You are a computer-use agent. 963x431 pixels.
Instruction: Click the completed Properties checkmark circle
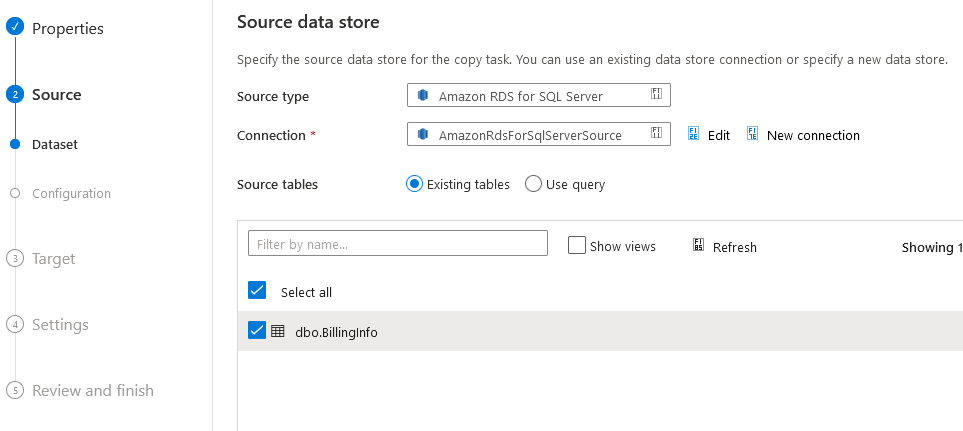tap(15, 27)
